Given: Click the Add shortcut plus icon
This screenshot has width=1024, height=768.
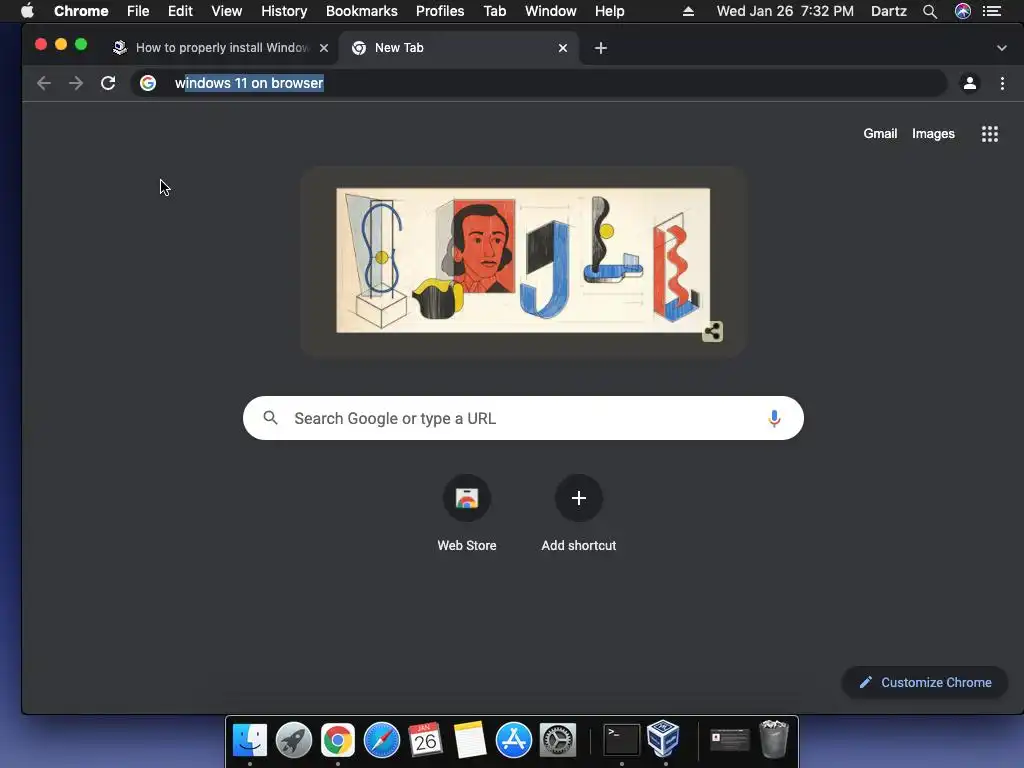Looking at the screenshot, I should [579, 498].
